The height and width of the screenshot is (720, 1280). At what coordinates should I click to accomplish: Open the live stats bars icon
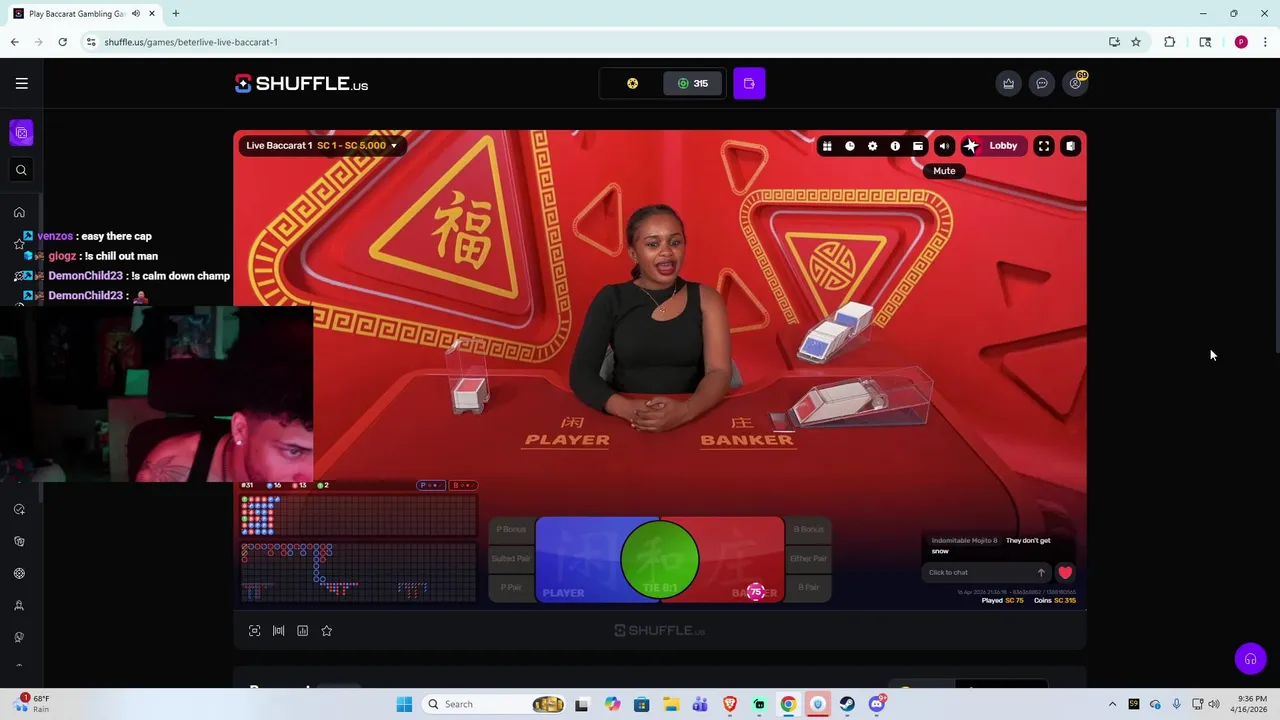tap(278, 631)
